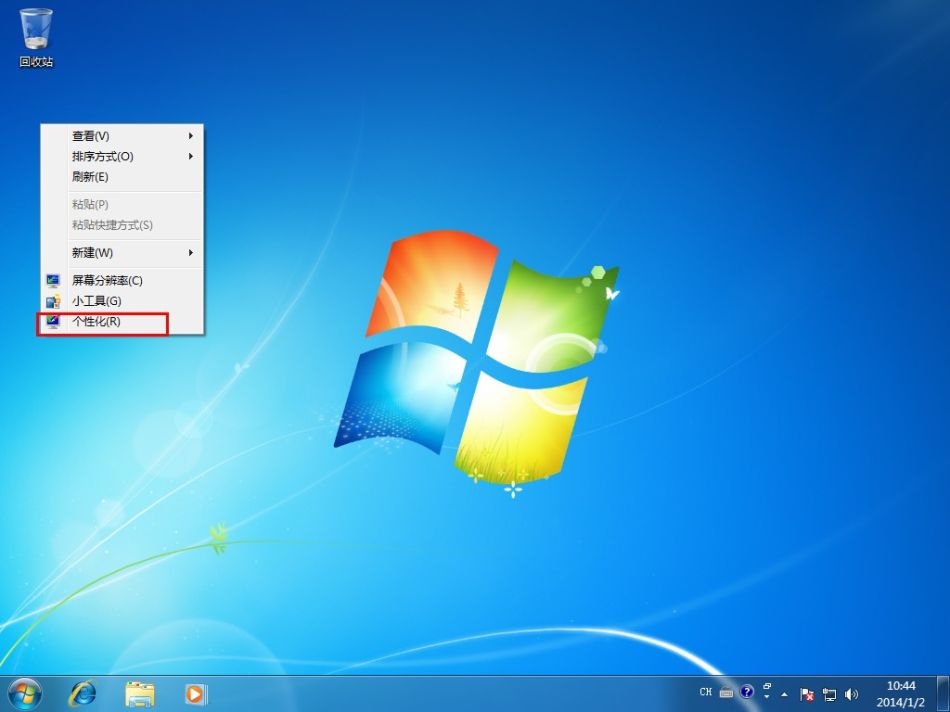Select 屏幕分辨率(C) in the context menu
950x712 pixels.
(122, 281)
